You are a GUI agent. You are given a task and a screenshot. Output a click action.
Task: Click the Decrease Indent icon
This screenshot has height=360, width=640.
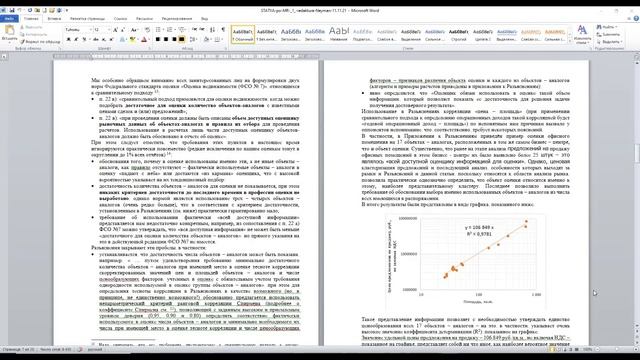pos(195,30)
